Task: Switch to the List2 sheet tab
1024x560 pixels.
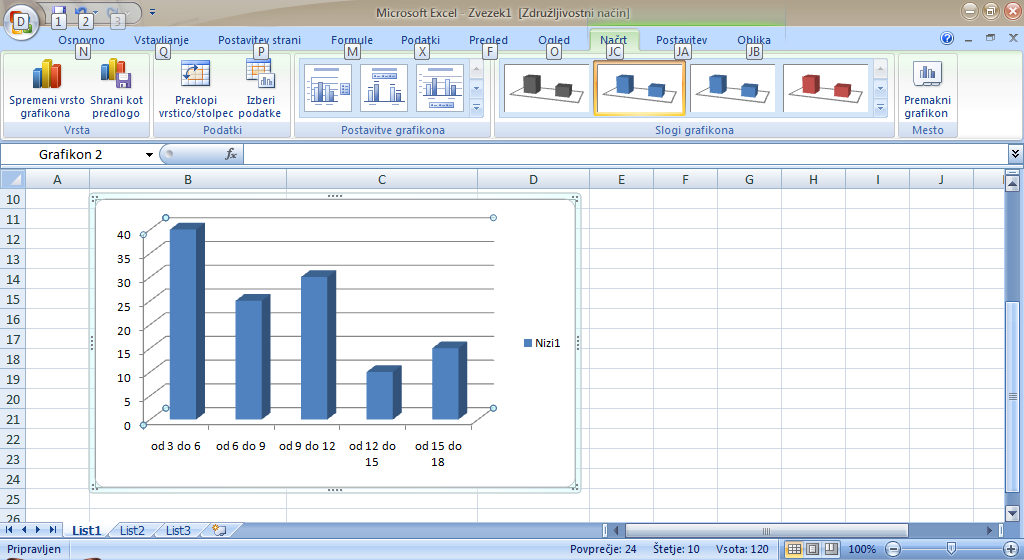Action: pos(132,530)
